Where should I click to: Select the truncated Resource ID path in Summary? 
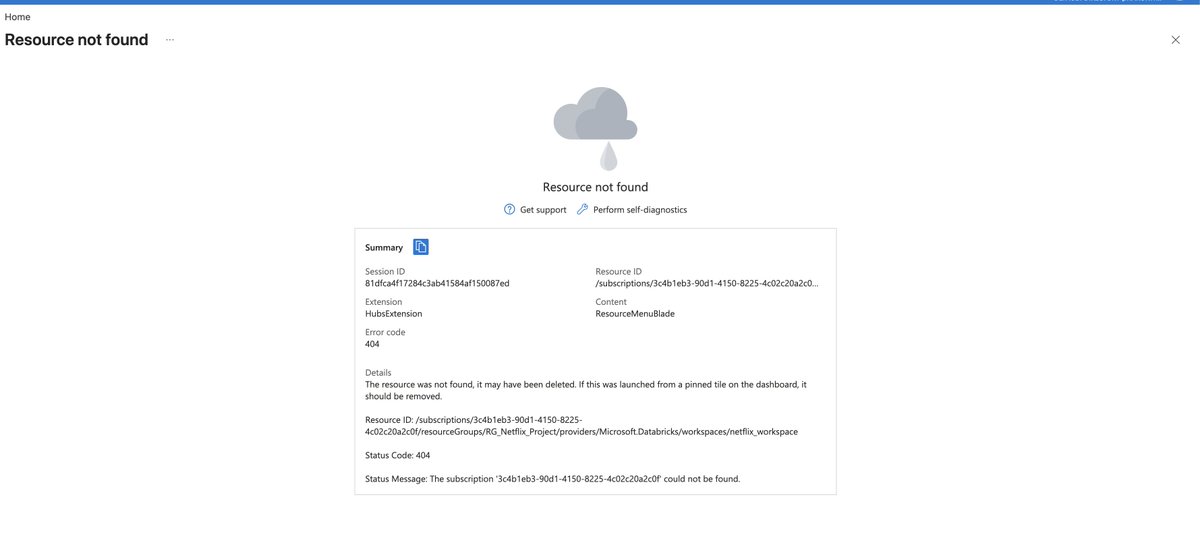coord(707,284)
